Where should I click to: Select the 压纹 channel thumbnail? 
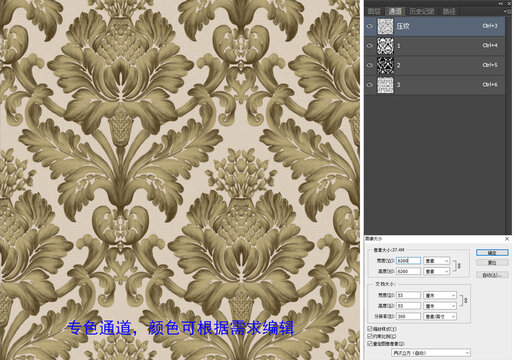click(385, 26)
